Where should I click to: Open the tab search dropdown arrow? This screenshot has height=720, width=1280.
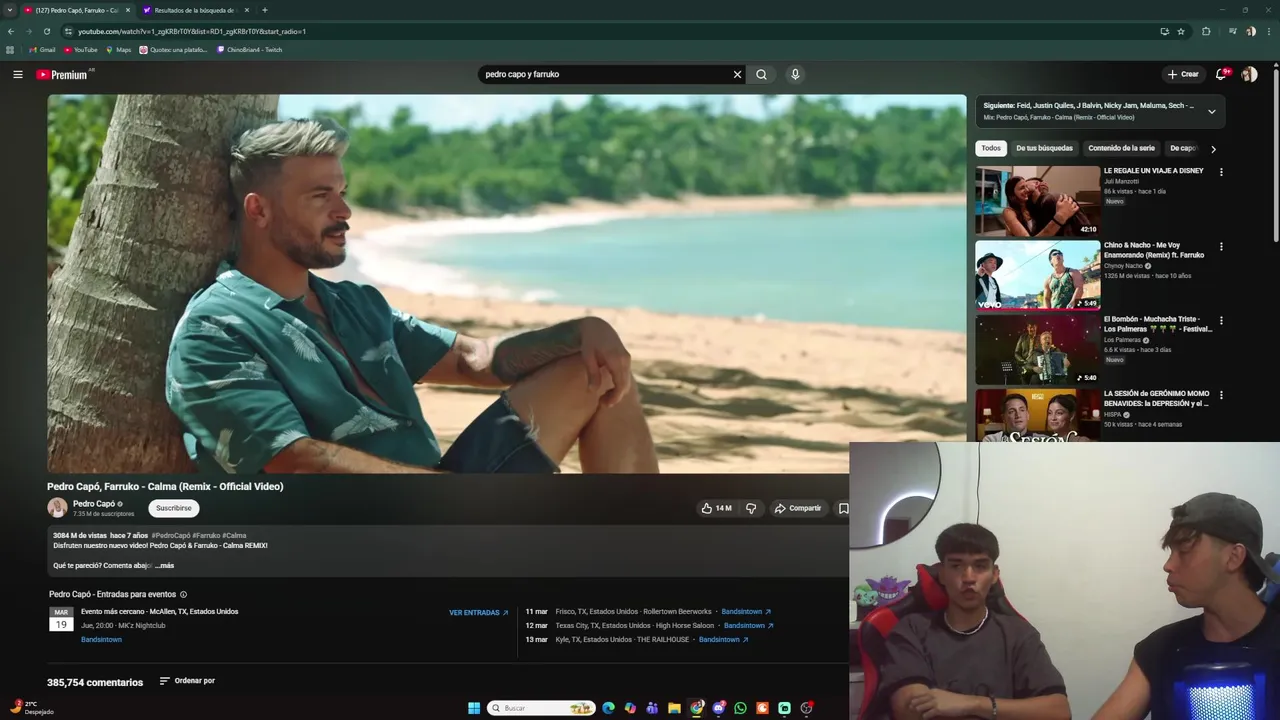[x=10, y=10]
